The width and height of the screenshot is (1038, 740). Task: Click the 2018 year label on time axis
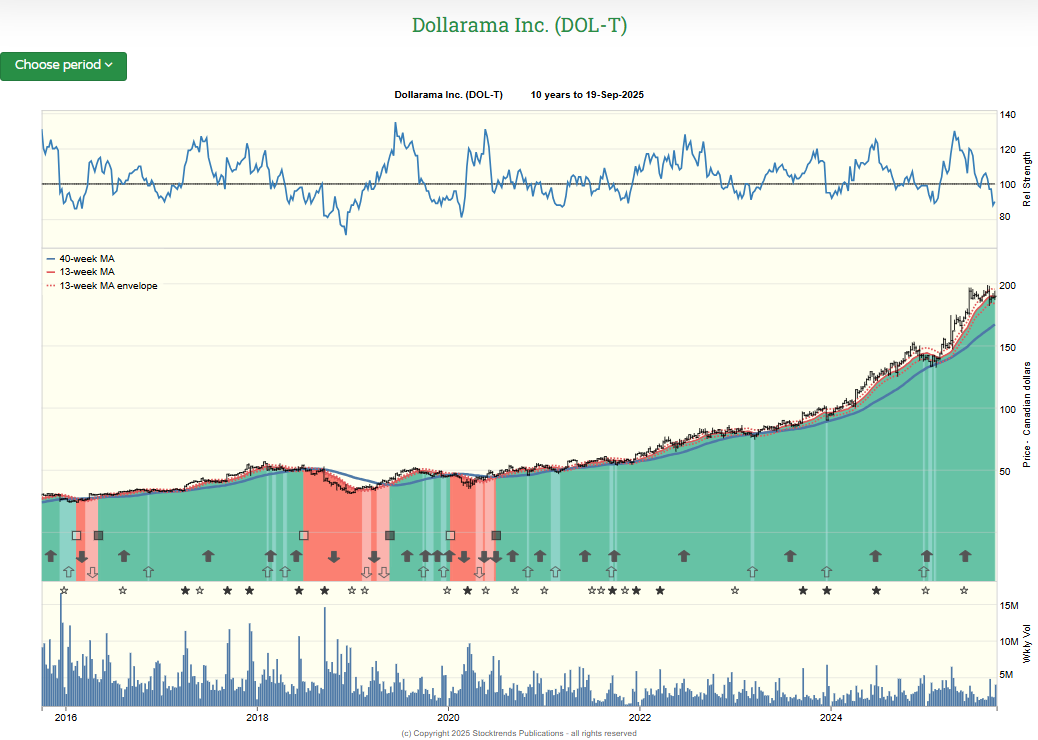pyautogui.click(x=257, y=717)
